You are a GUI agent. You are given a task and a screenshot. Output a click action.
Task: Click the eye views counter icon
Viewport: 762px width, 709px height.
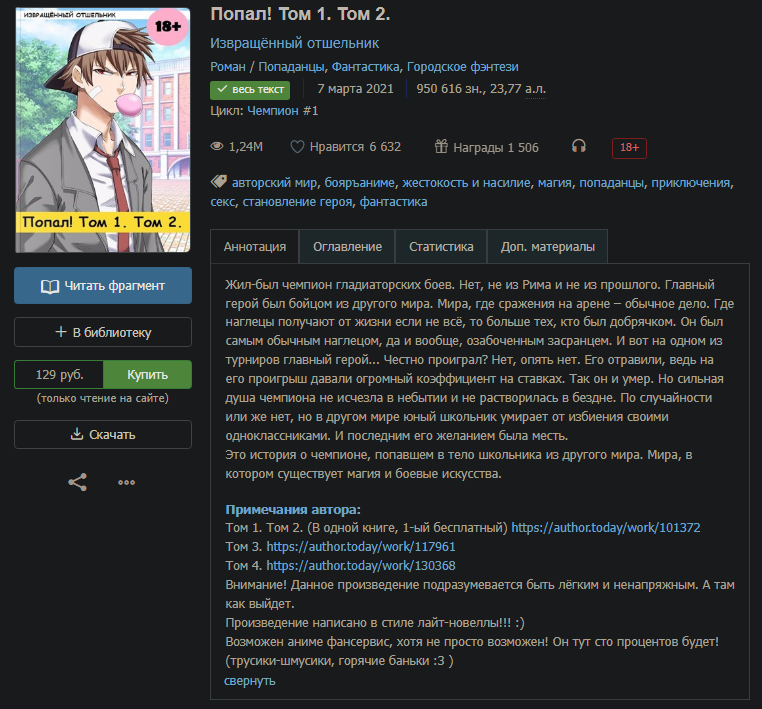[217, 146]
